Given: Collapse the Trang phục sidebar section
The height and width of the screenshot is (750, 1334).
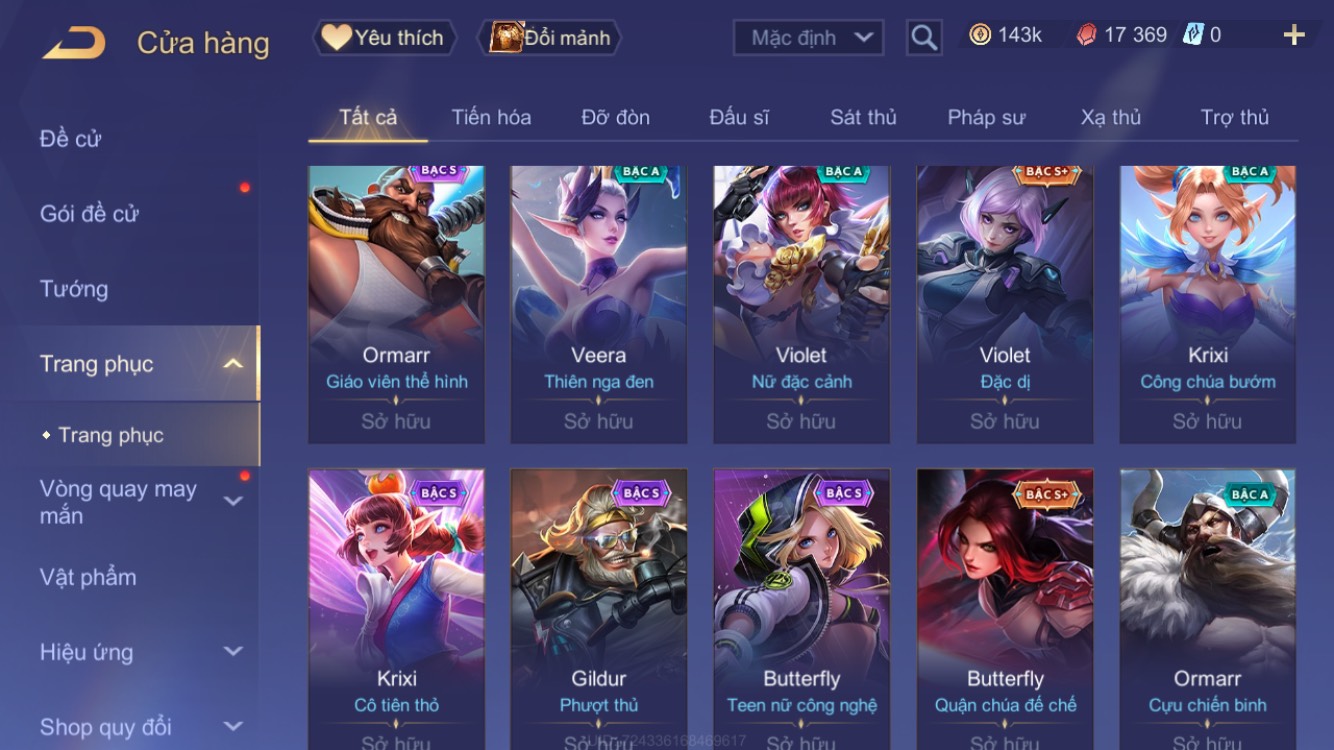Looking at the screenshot, I should coord(233,364).
